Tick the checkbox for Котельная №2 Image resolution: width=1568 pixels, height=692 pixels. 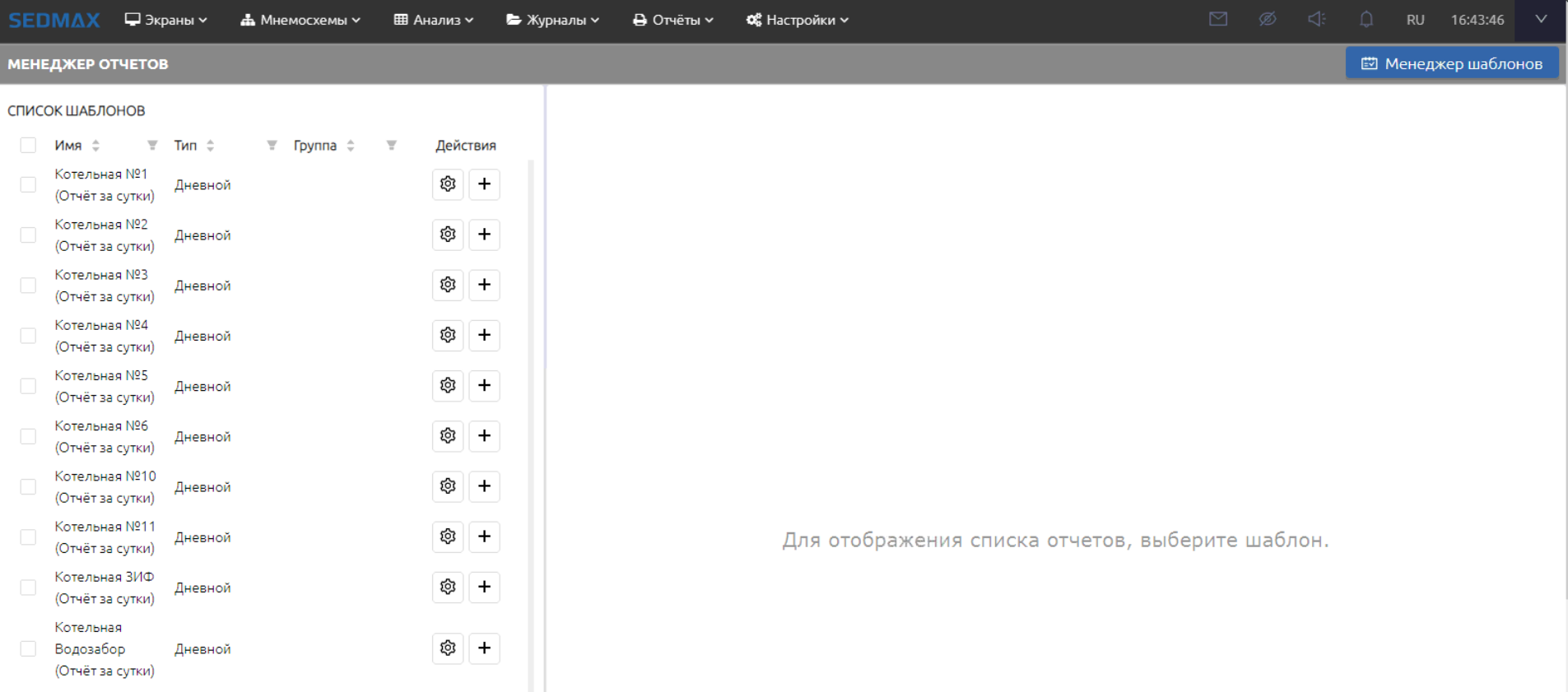[x=28, y=235]
